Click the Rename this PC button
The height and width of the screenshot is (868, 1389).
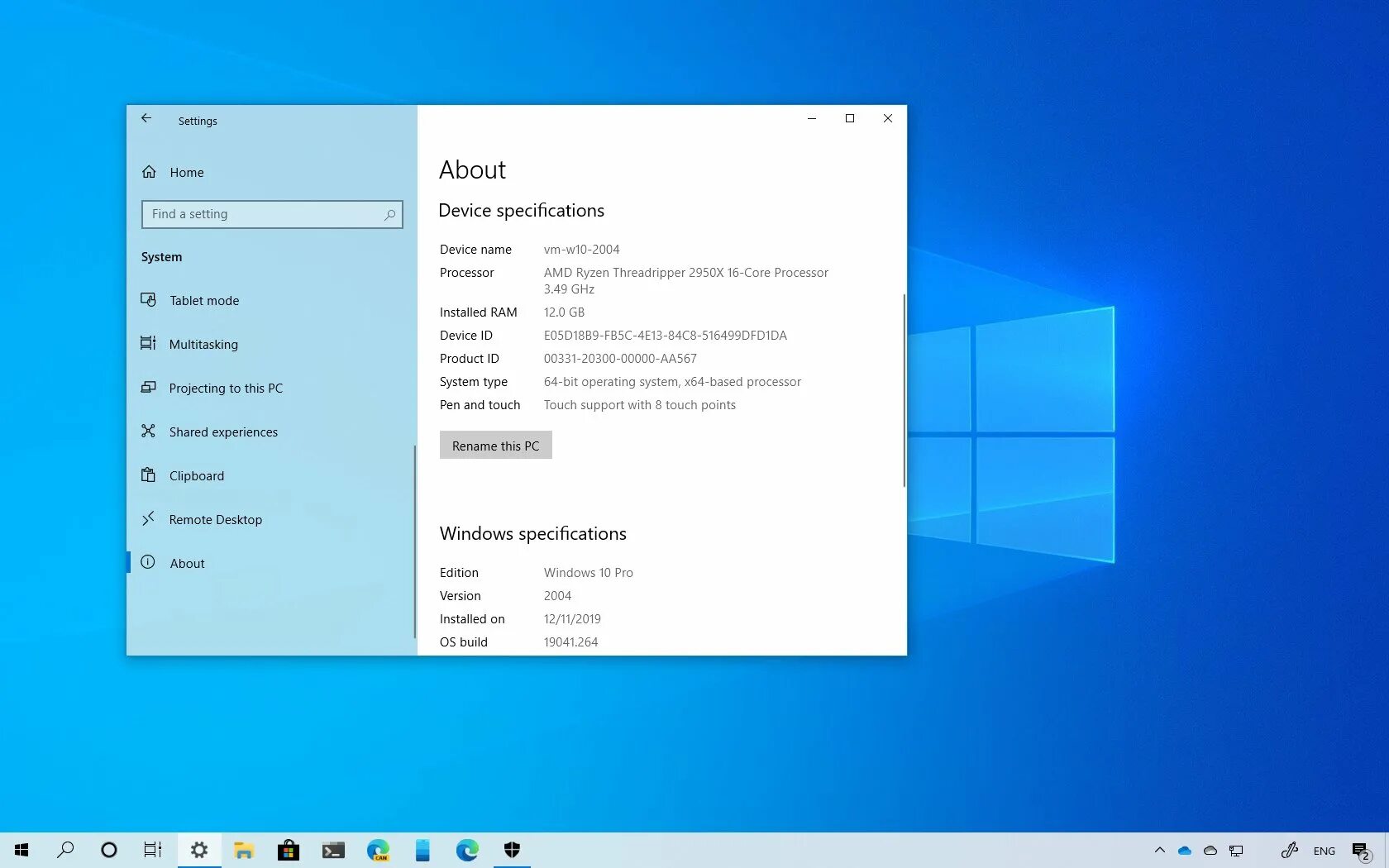pyautogui.click(x=495, y=446)
